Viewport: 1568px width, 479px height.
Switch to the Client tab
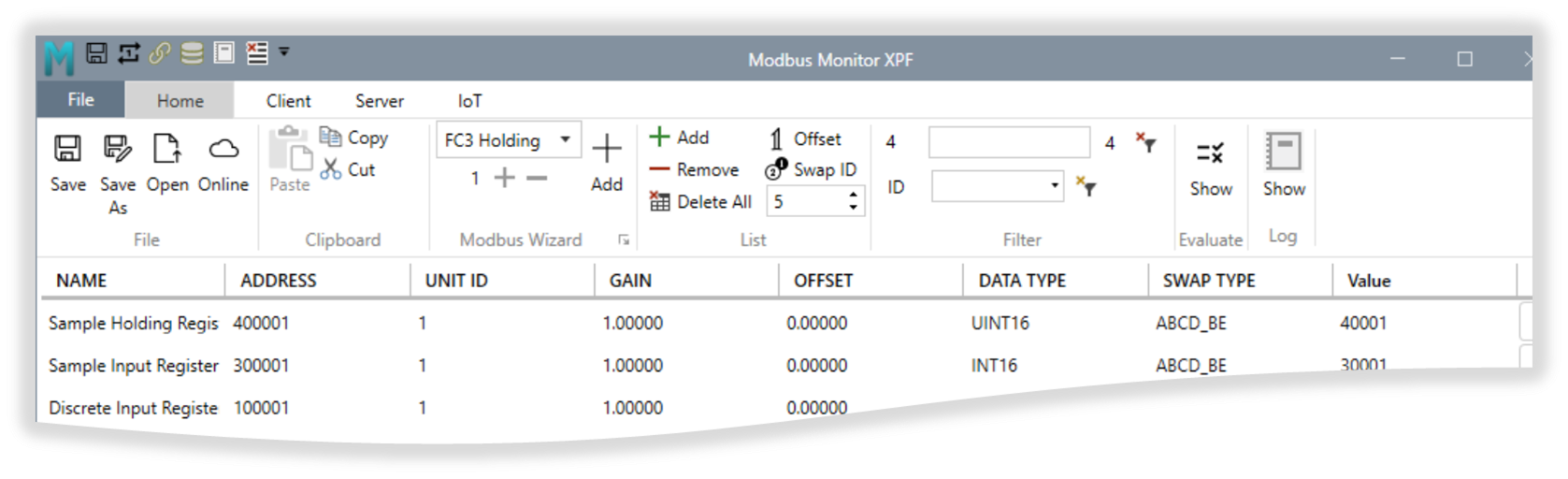288,100
